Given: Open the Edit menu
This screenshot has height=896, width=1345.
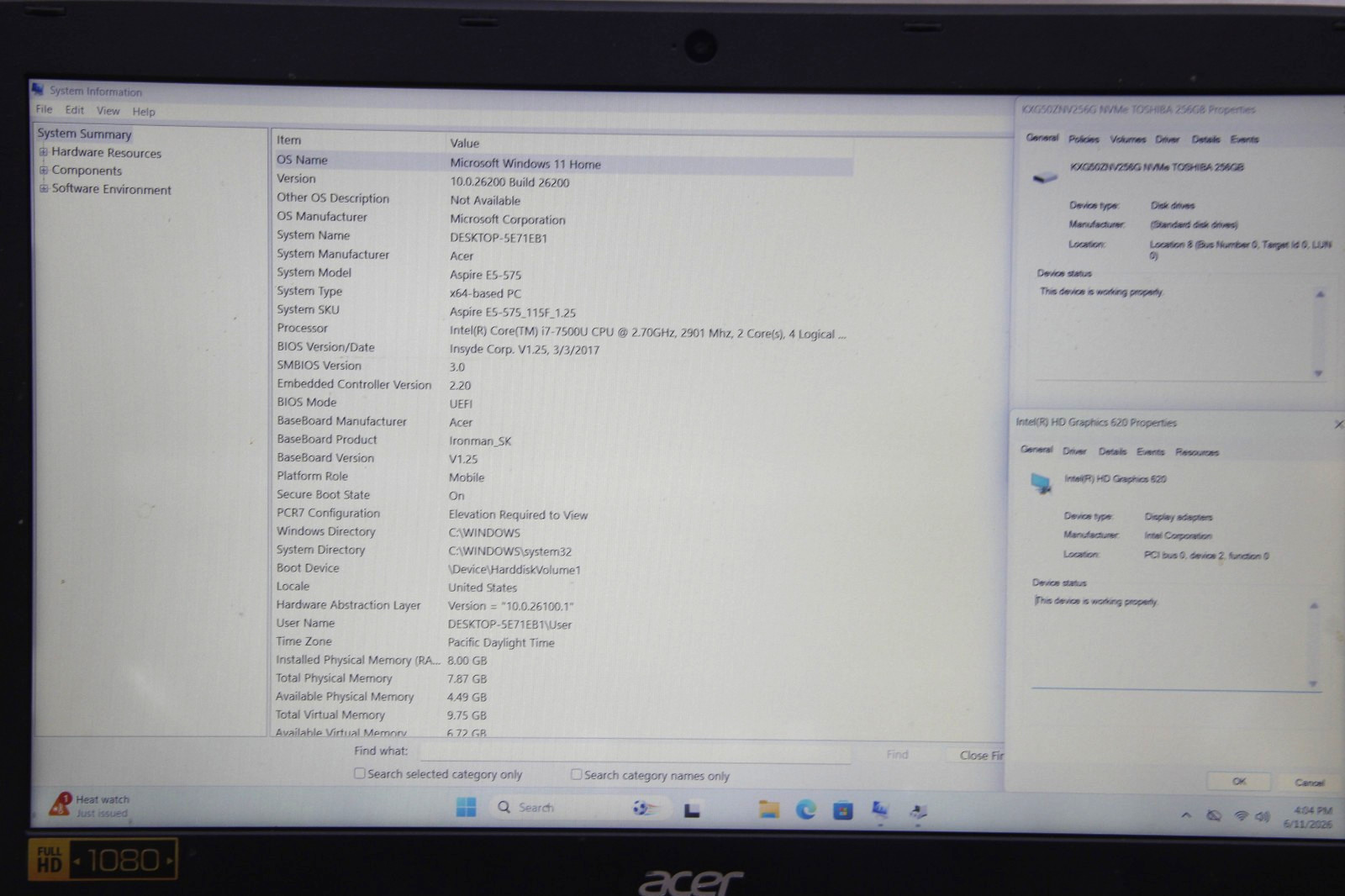Looking at the screenshot, I should click(x=75, y=110).
